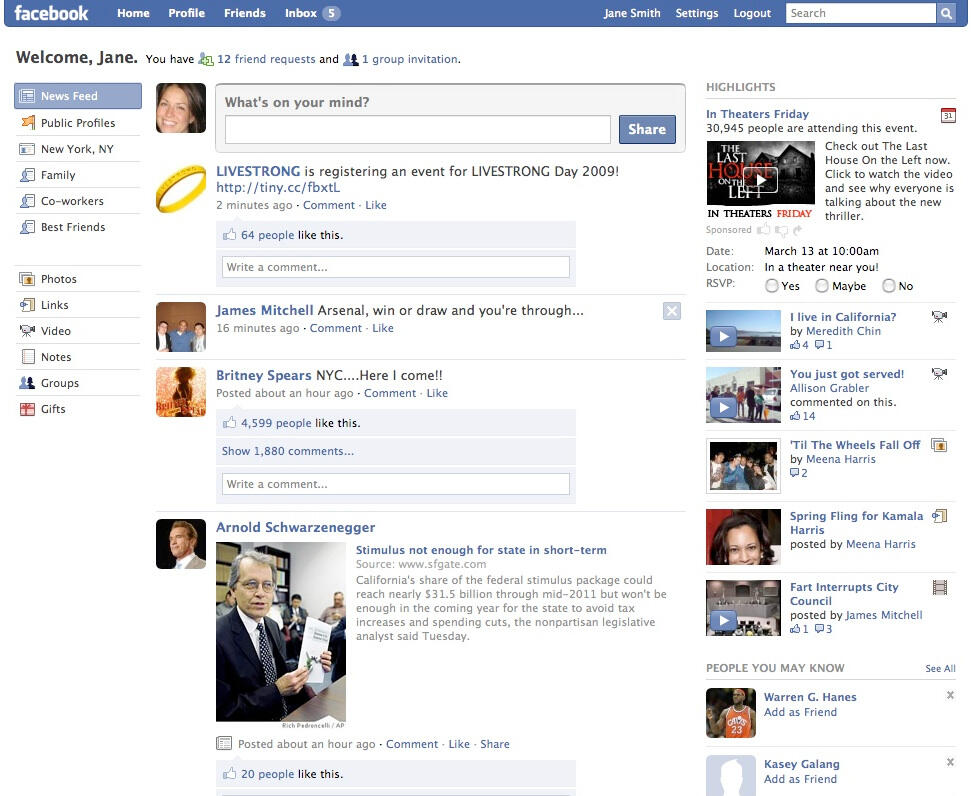
Task: Play You just got served! video thumbnail
Action: coord(743,395)
